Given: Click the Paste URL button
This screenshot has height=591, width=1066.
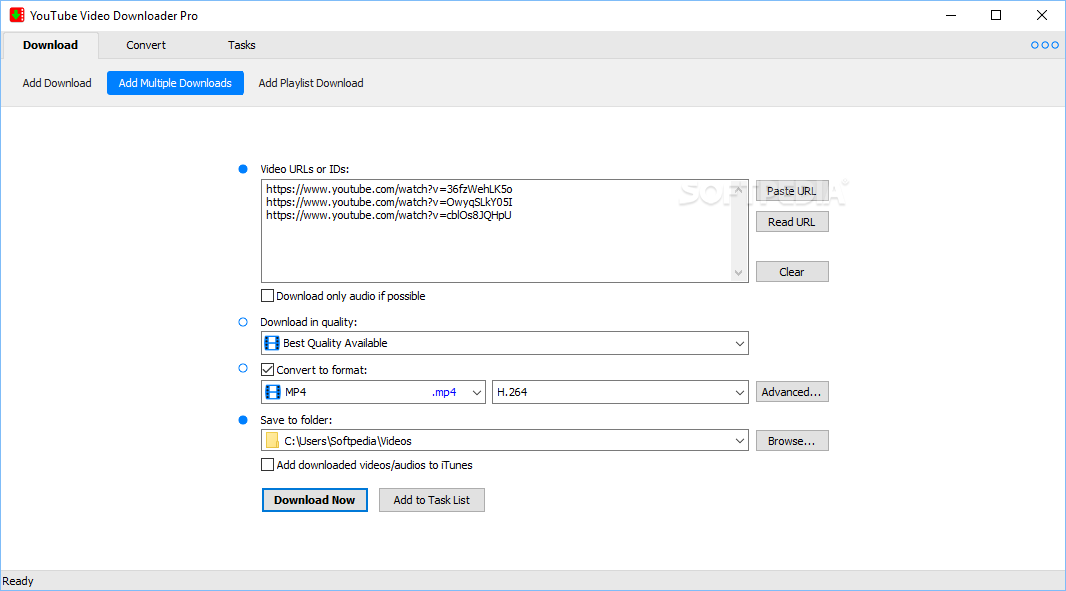Looking at the screenshot, I should 792,191.
